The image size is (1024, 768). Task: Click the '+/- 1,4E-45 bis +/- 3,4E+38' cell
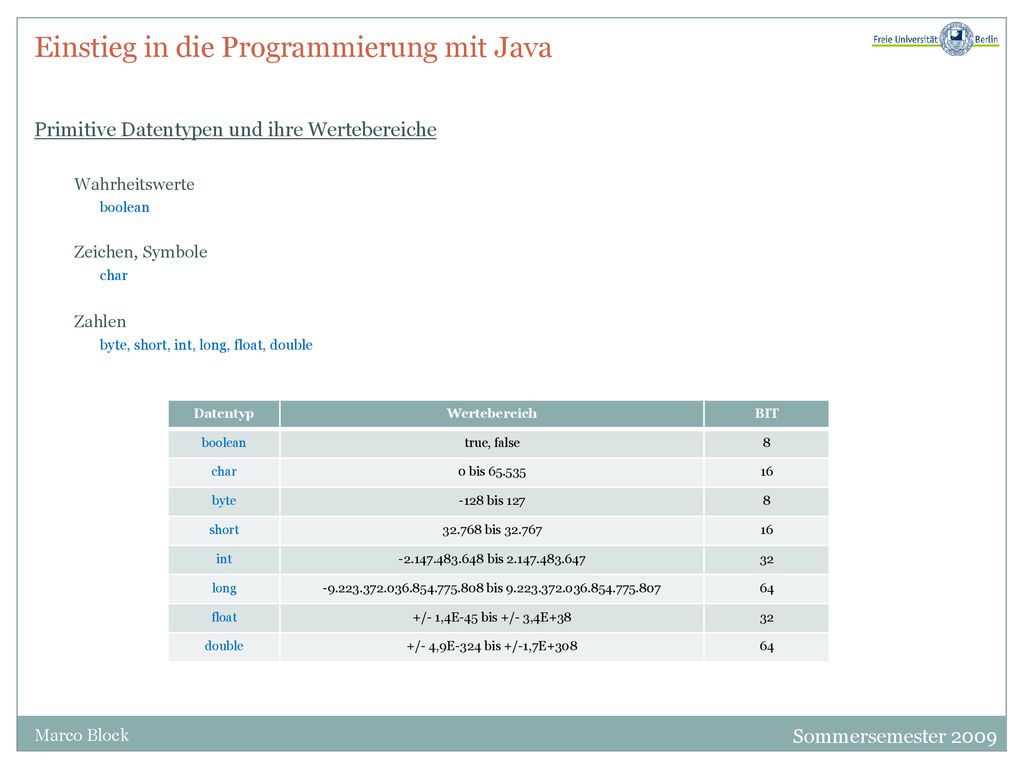(x=492, y=617)
